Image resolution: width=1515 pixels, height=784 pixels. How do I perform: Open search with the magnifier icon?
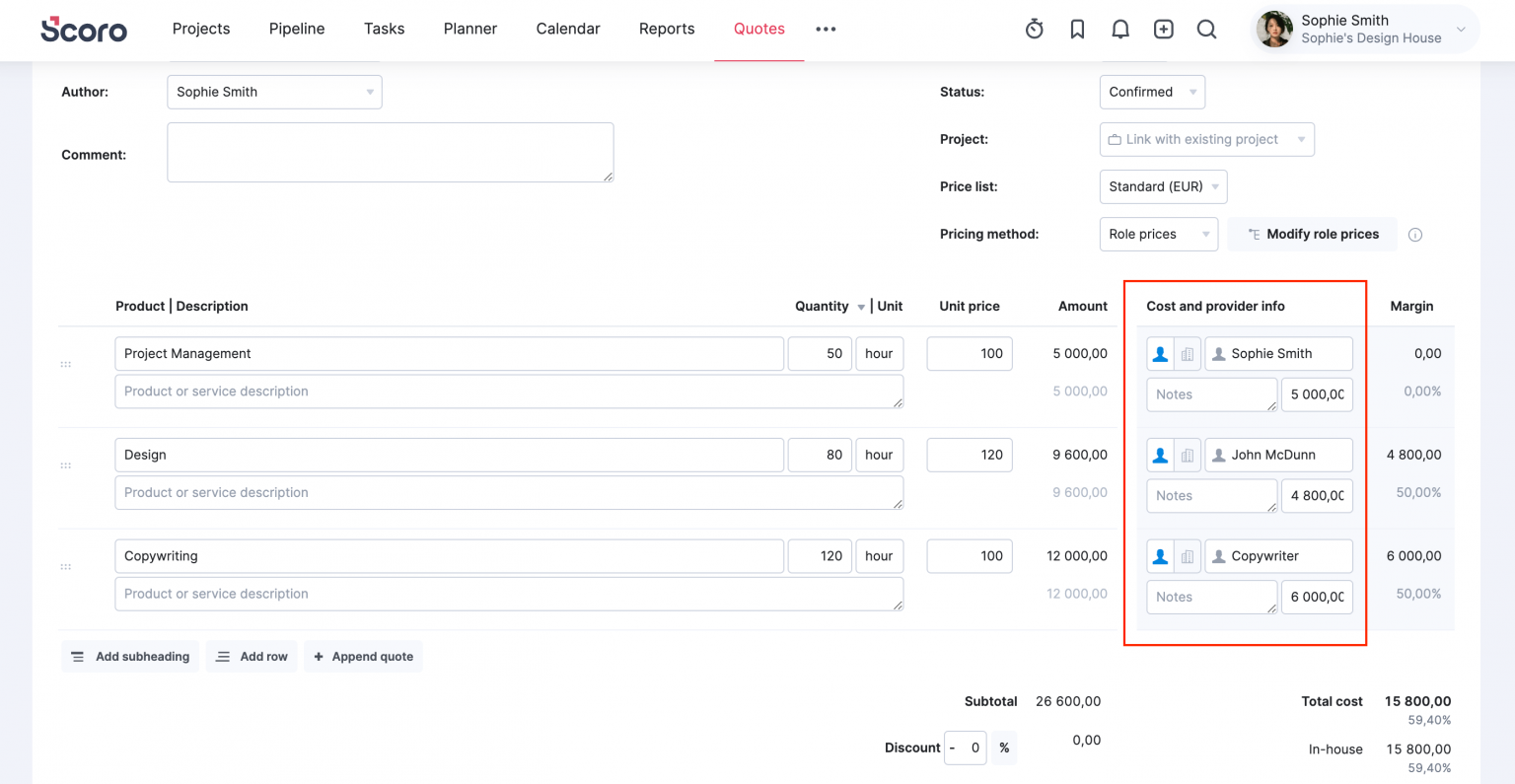tap(1206, 29)
